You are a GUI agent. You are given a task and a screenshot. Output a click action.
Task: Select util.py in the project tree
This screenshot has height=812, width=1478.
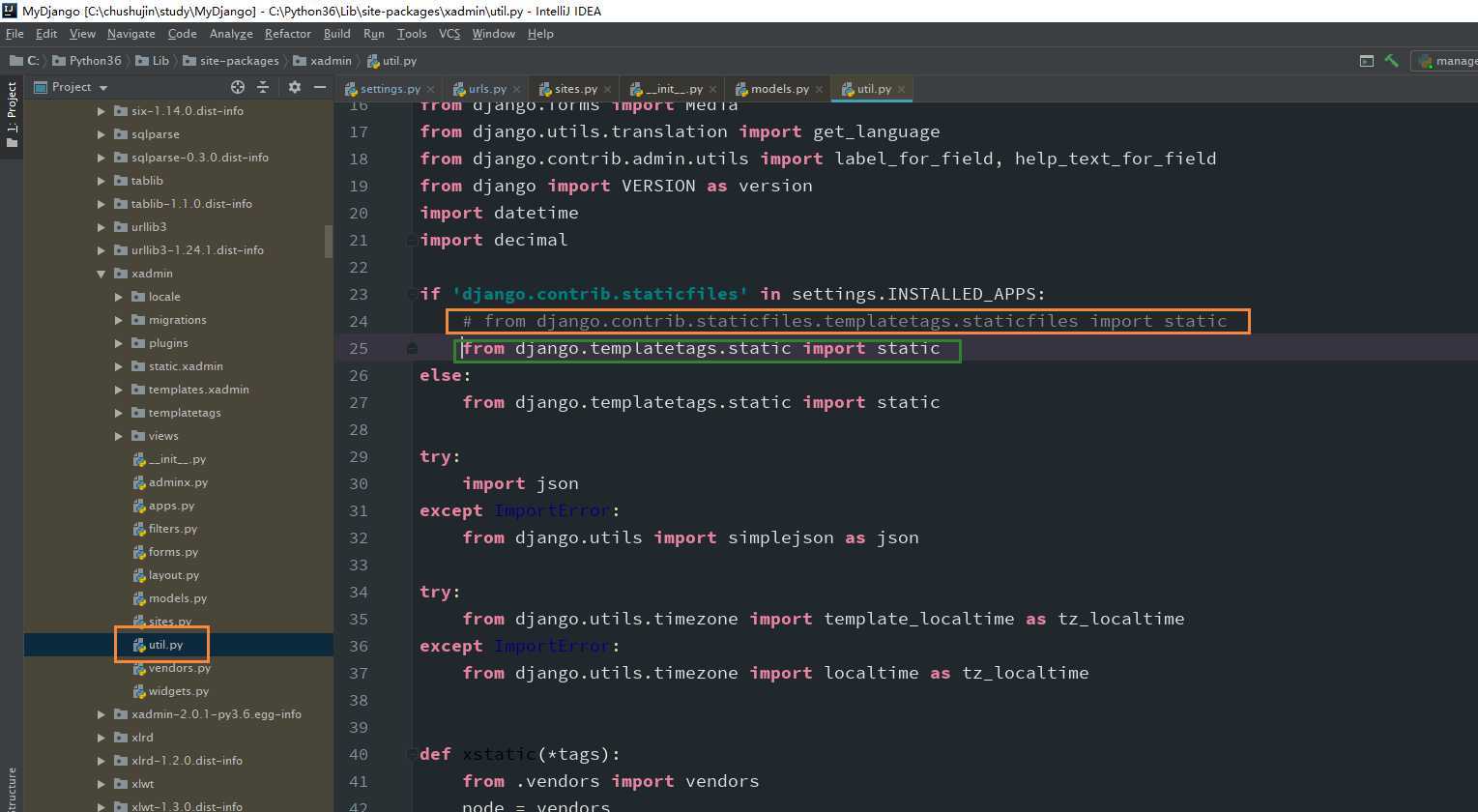pos(165,645)
